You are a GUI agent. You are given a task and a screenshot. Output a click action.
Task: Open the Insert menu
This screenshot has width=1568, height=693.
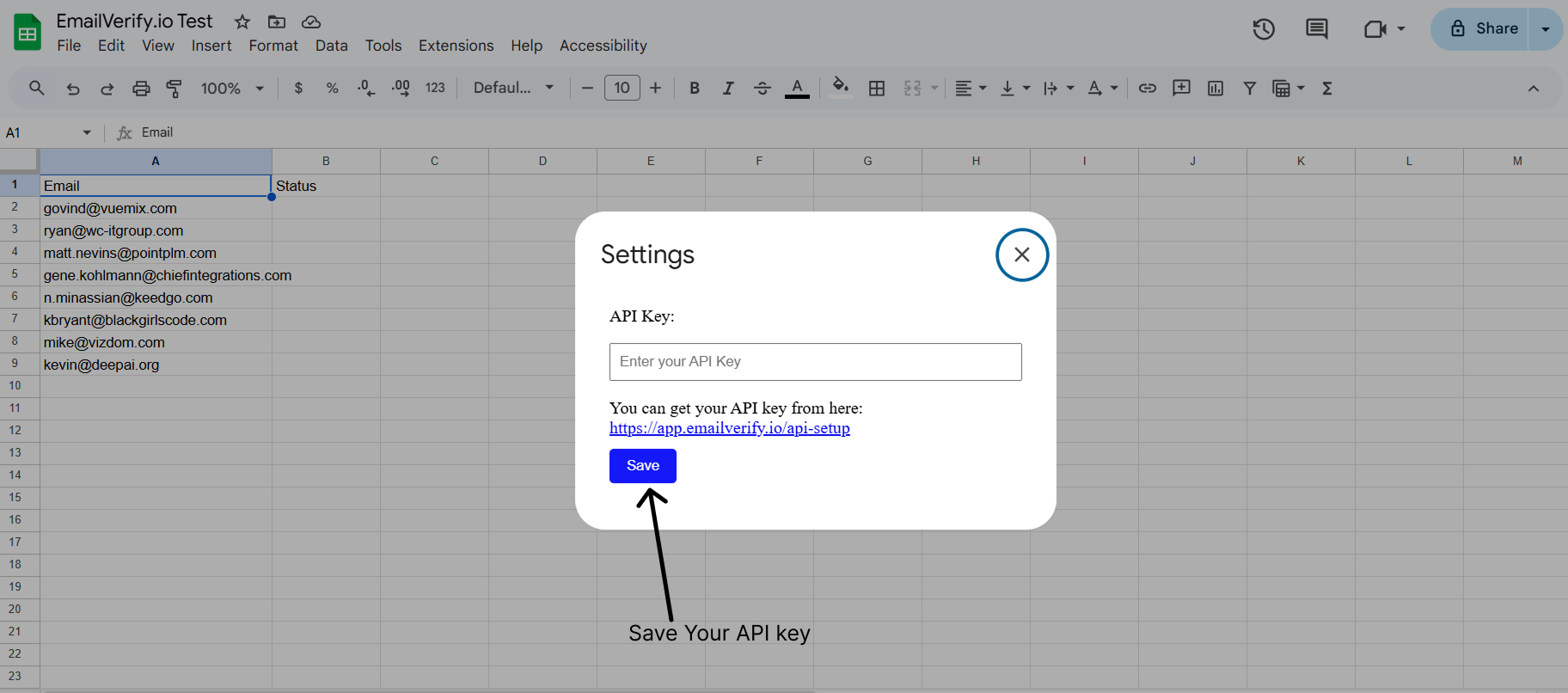point(211,46)
